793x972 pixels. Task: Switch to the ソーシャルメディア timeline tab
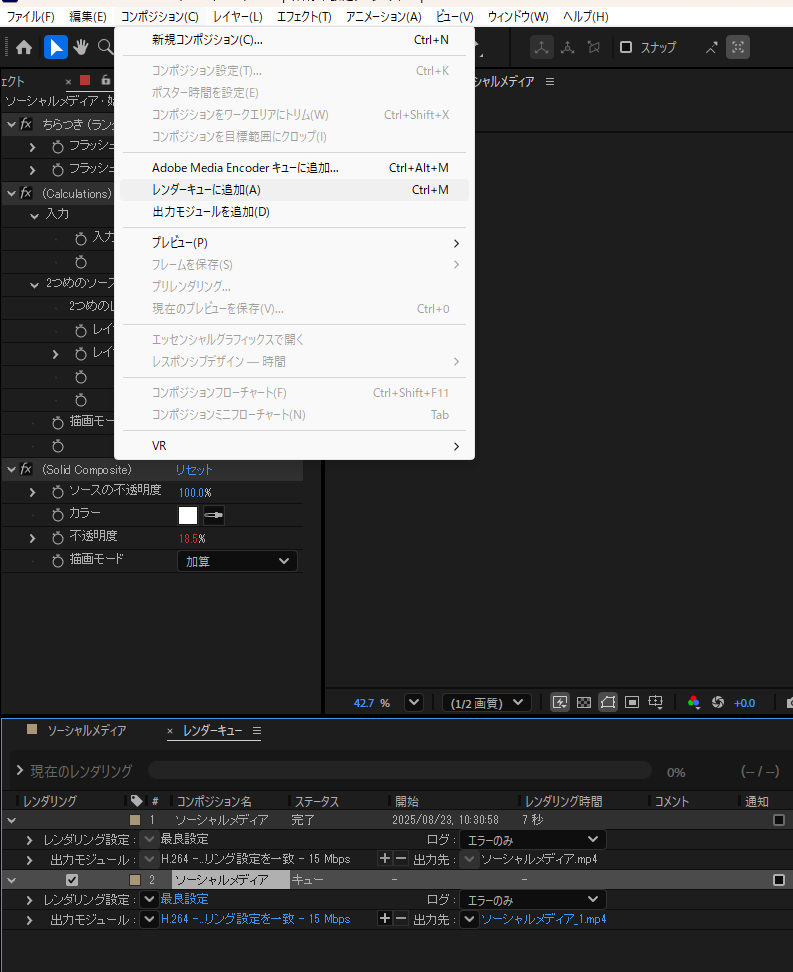(86, 731)
